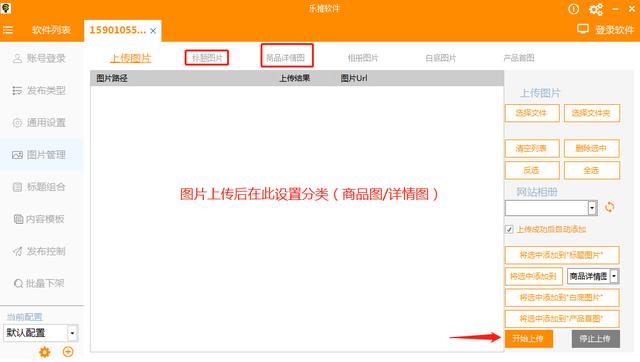The height and width of the screenshot is (362, 640).
Task: Switch to the 相册图片 tab
Action: pos(363,58)
